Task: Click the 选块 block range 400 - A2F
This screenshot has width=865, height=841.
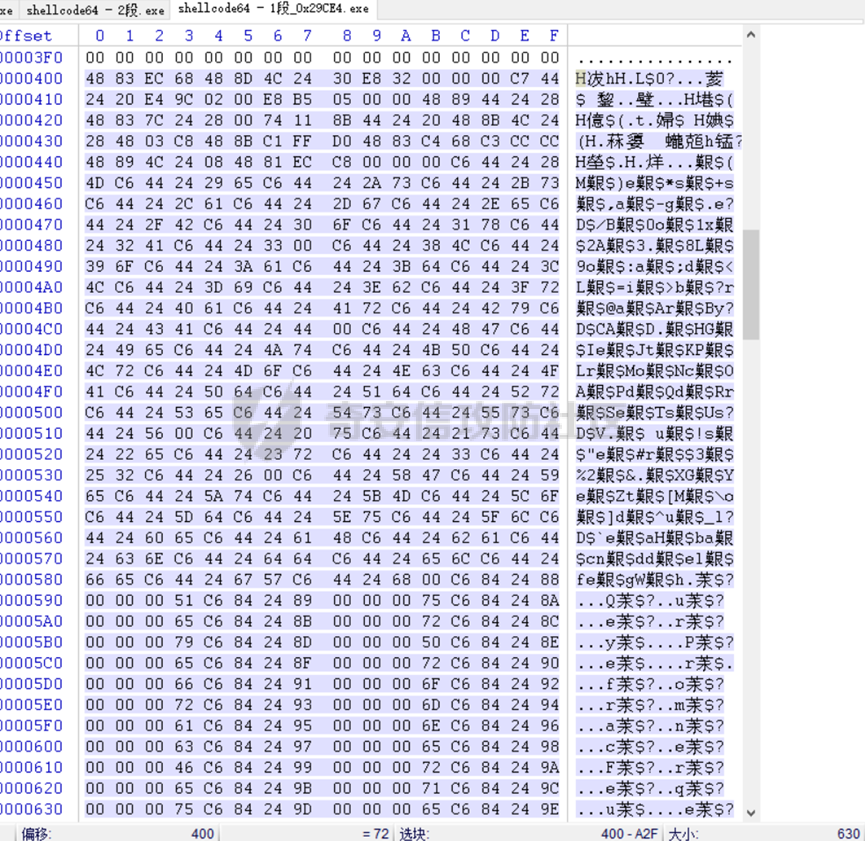Action: tap(628, 833)
